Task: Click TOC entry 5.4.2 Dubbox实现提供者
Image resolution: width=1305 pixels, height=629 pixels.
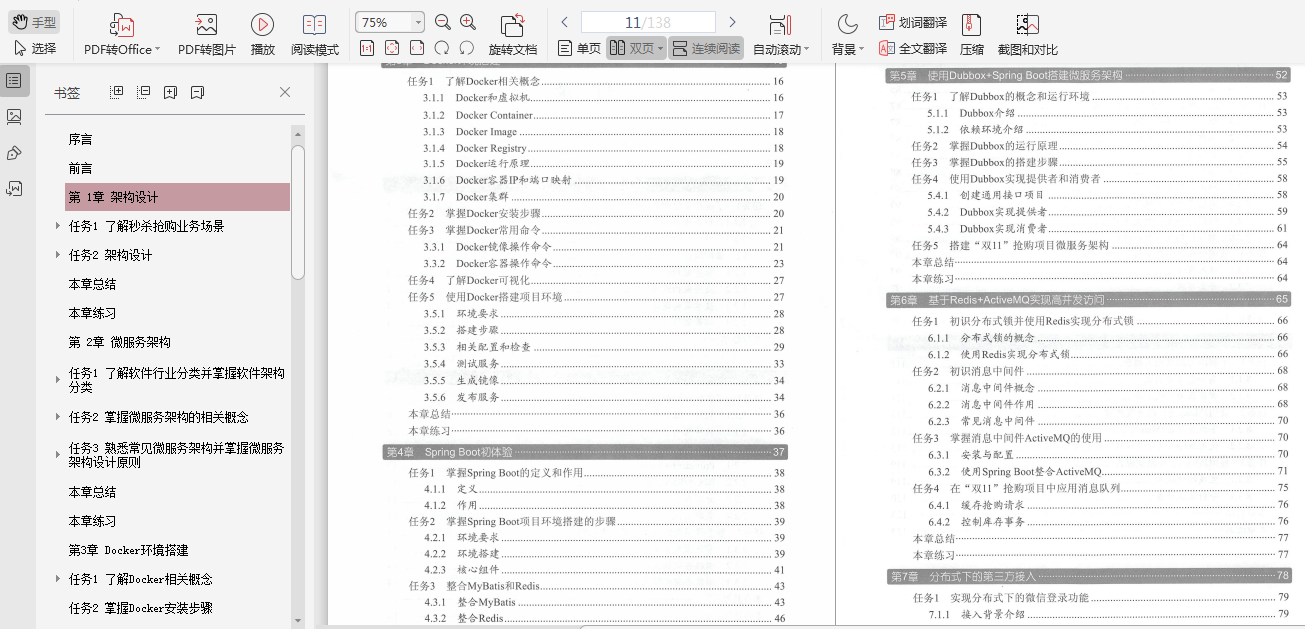Action: pos(1108,212)
